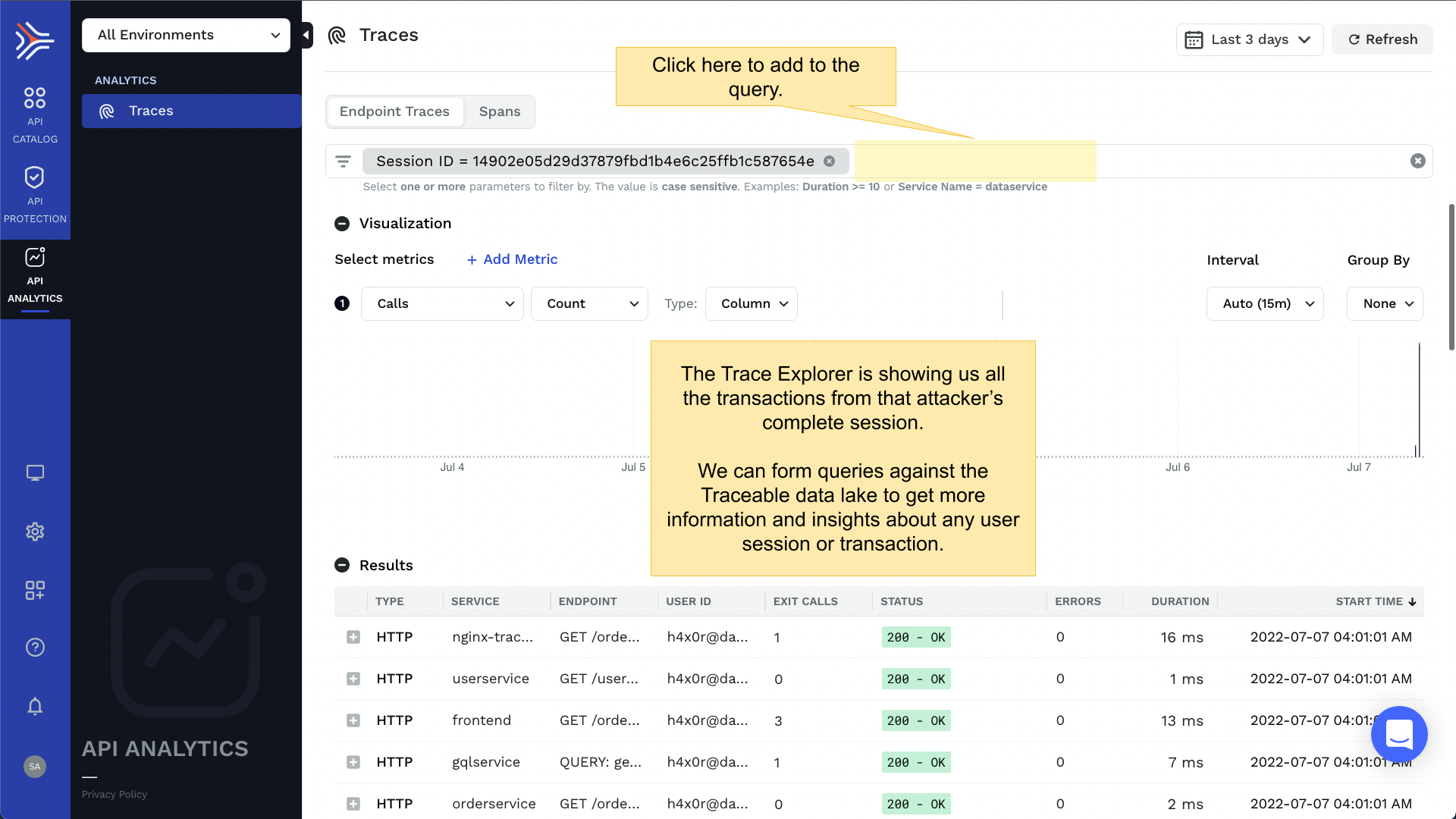Open the All Environments dropdown
The width and height of the screenshot is (1456, 819).
(186, 35)
